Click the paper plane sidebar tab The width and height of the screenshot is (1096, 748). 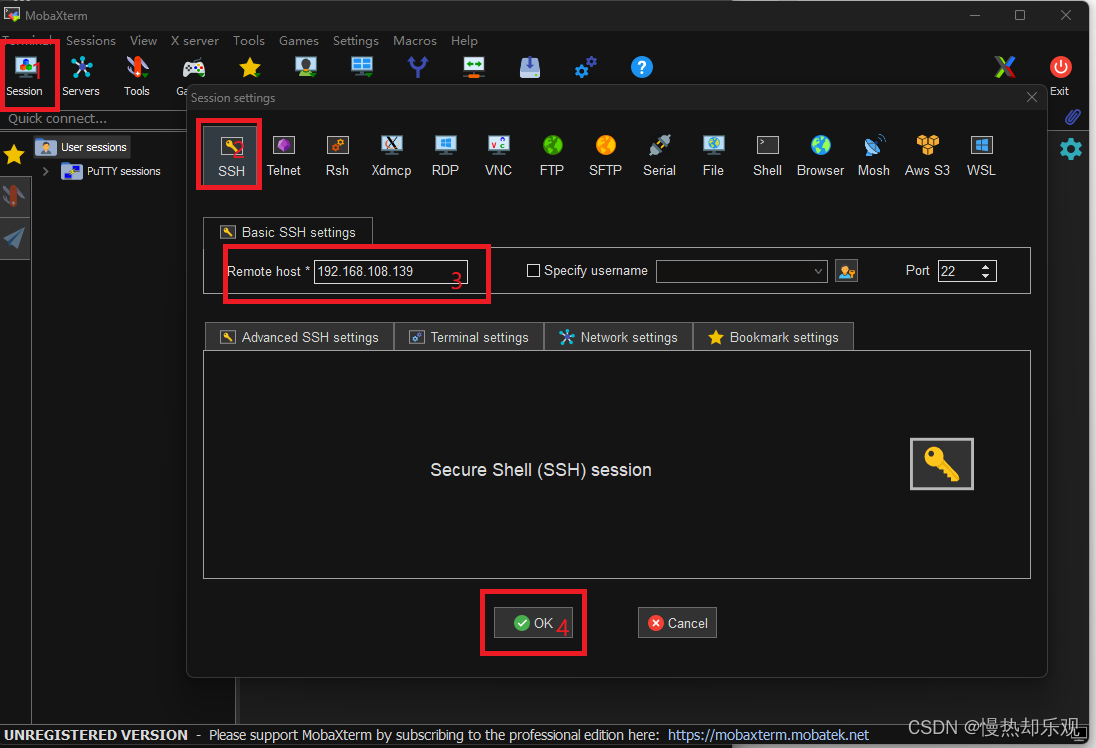point(14,238)
